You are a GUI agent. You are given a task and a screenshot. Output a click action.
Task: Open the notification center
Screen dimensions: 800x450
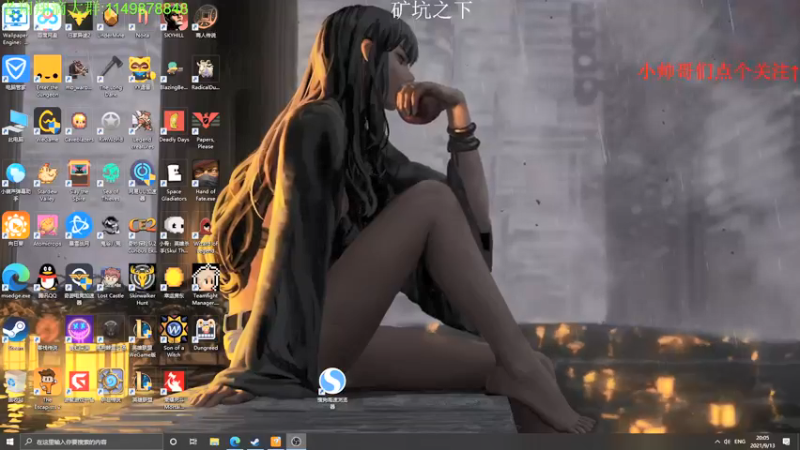(x=787, y=442)
